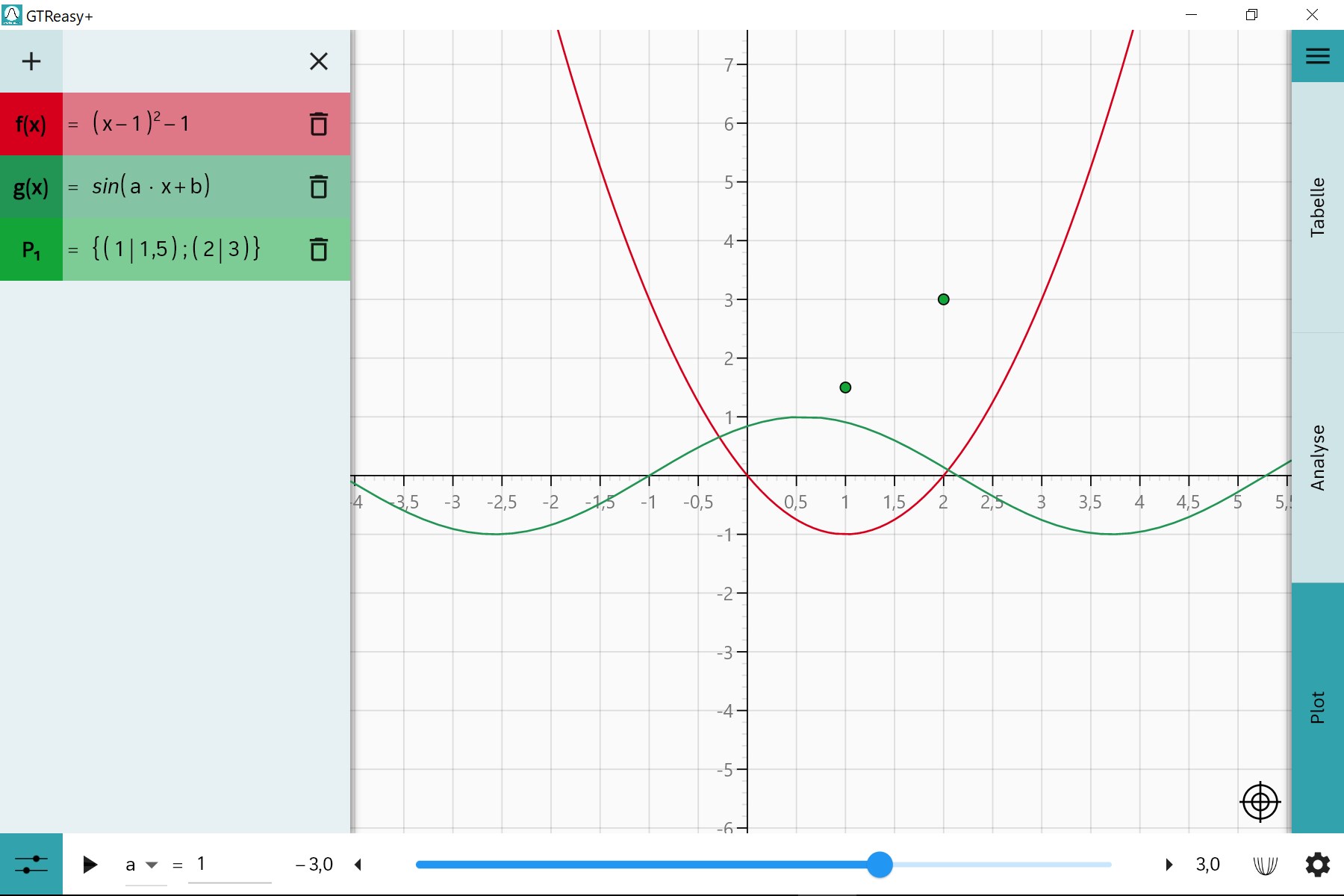This screenshot has height=896, width=1344.
Task: Delete the function g(x)
Action: coord(319,187)
